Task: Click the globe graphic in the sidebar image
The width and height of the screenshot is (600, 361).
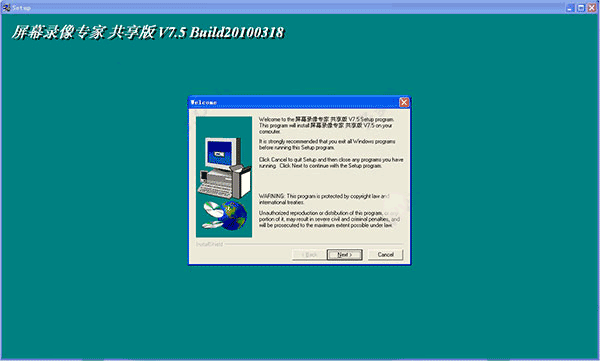Action: click(x=234, y=216)
